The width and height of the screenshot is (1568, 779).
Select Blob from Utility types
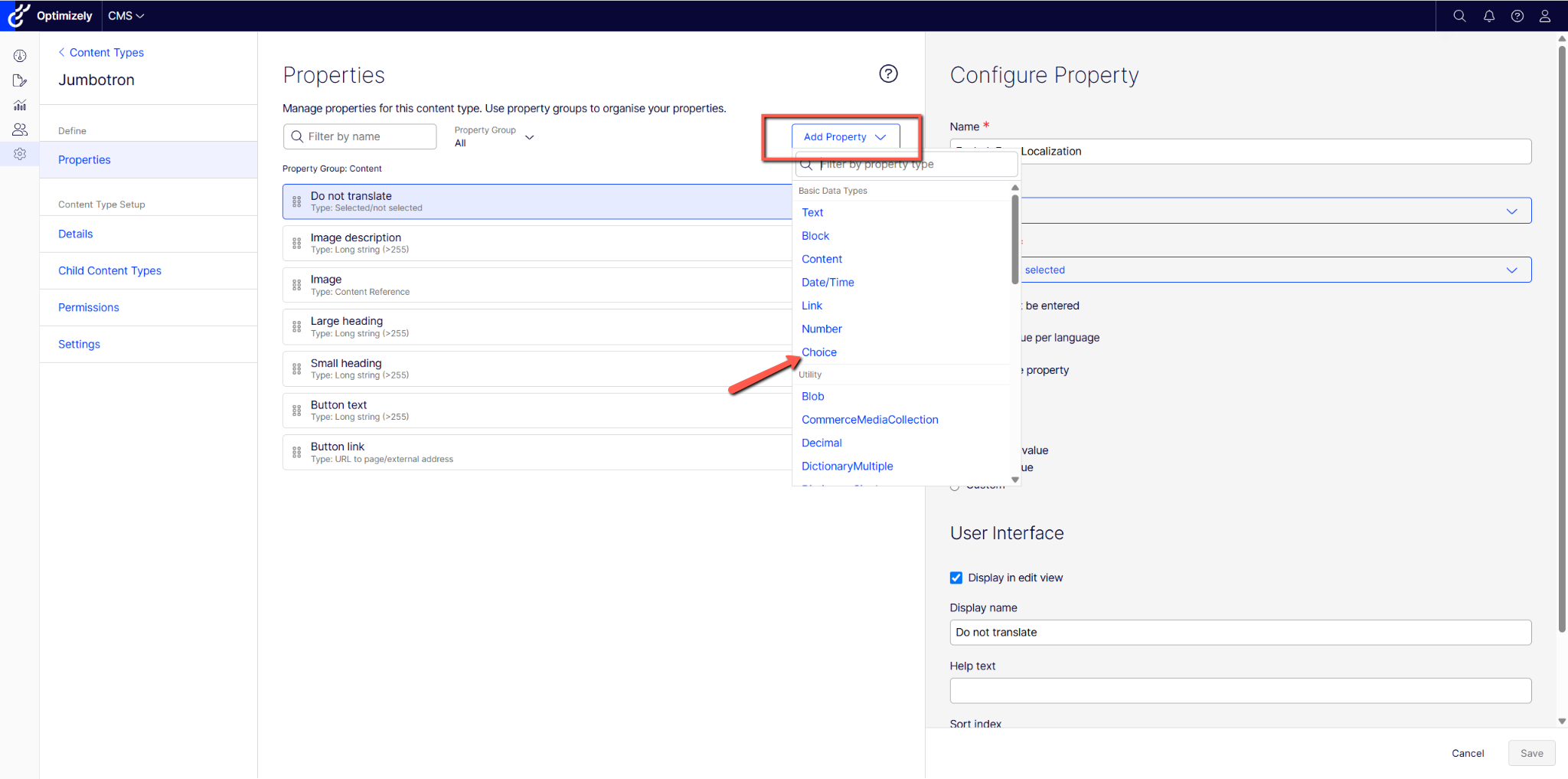pyautogui.click(x=813, y=396)
